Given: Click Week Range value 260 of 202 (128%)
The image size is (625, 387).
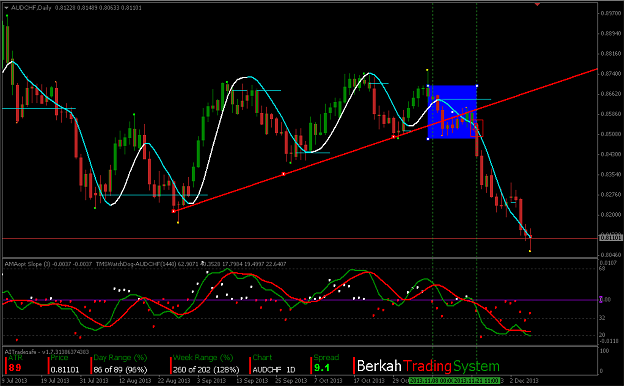Looking at the screenshot, I should (x=206, y=369).
